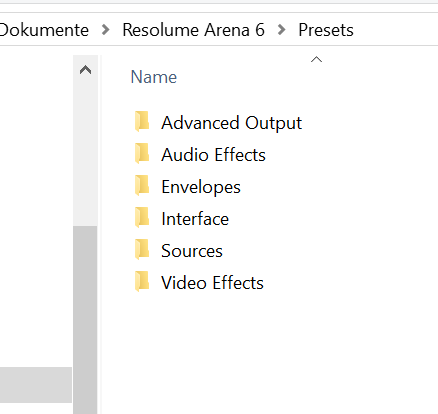Open the Audio Effects folder icon

coord(142,154)
